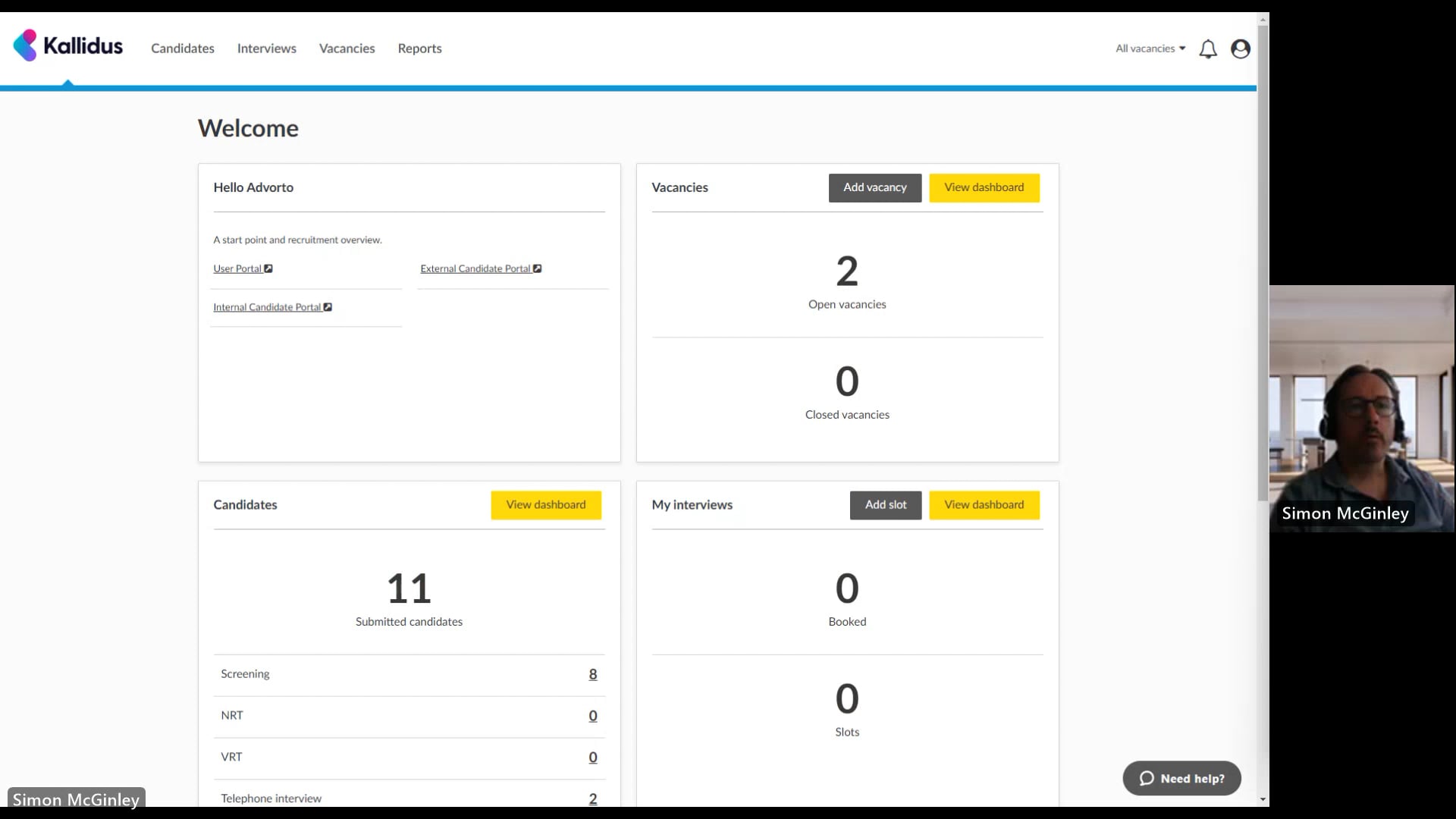Image resolution: width=1456 pixels, height=819 pixels.
Task: View the Vacancies dashboard
Action: [984, 187]
